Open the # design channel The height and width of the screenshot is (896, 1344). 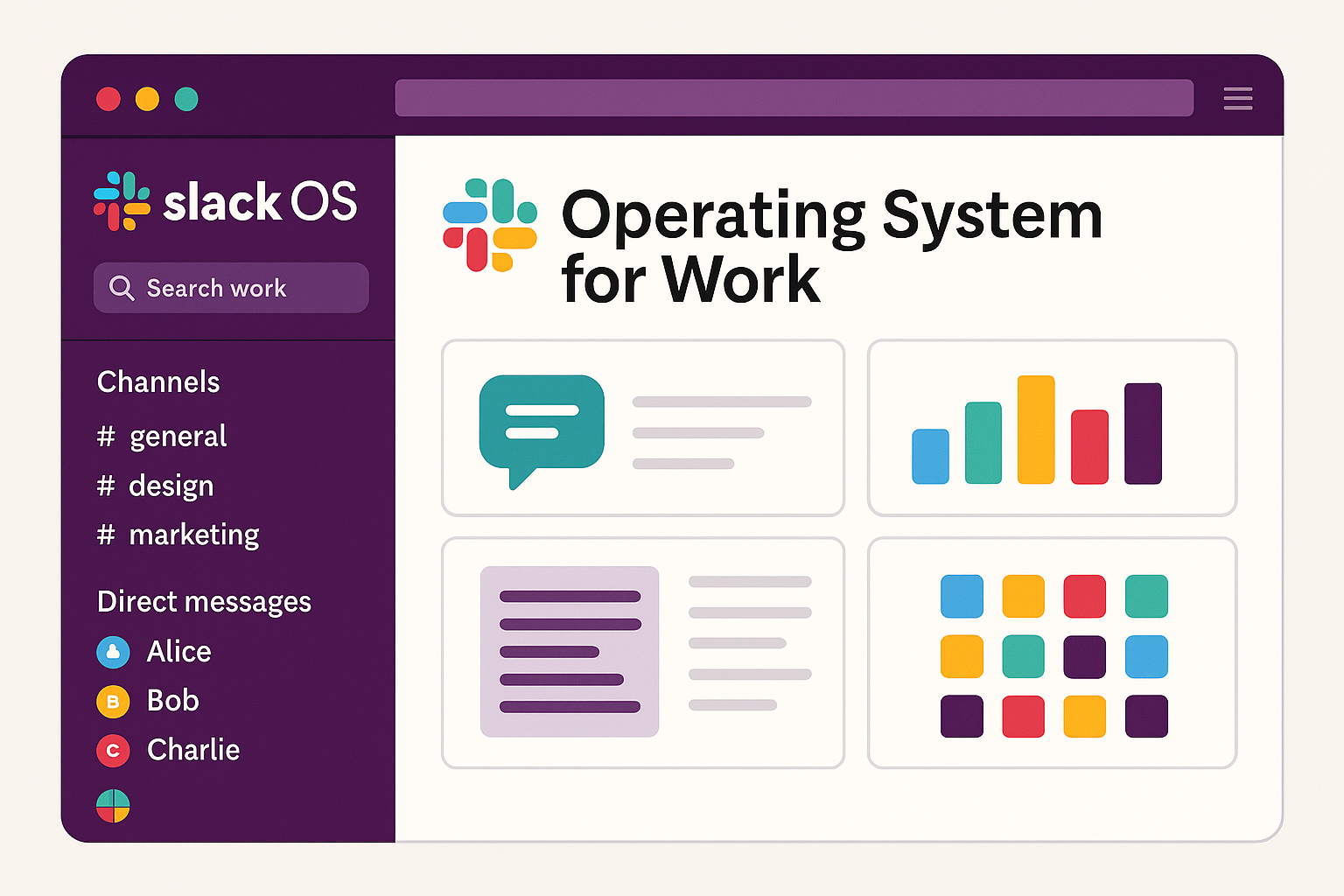(155, 486)
